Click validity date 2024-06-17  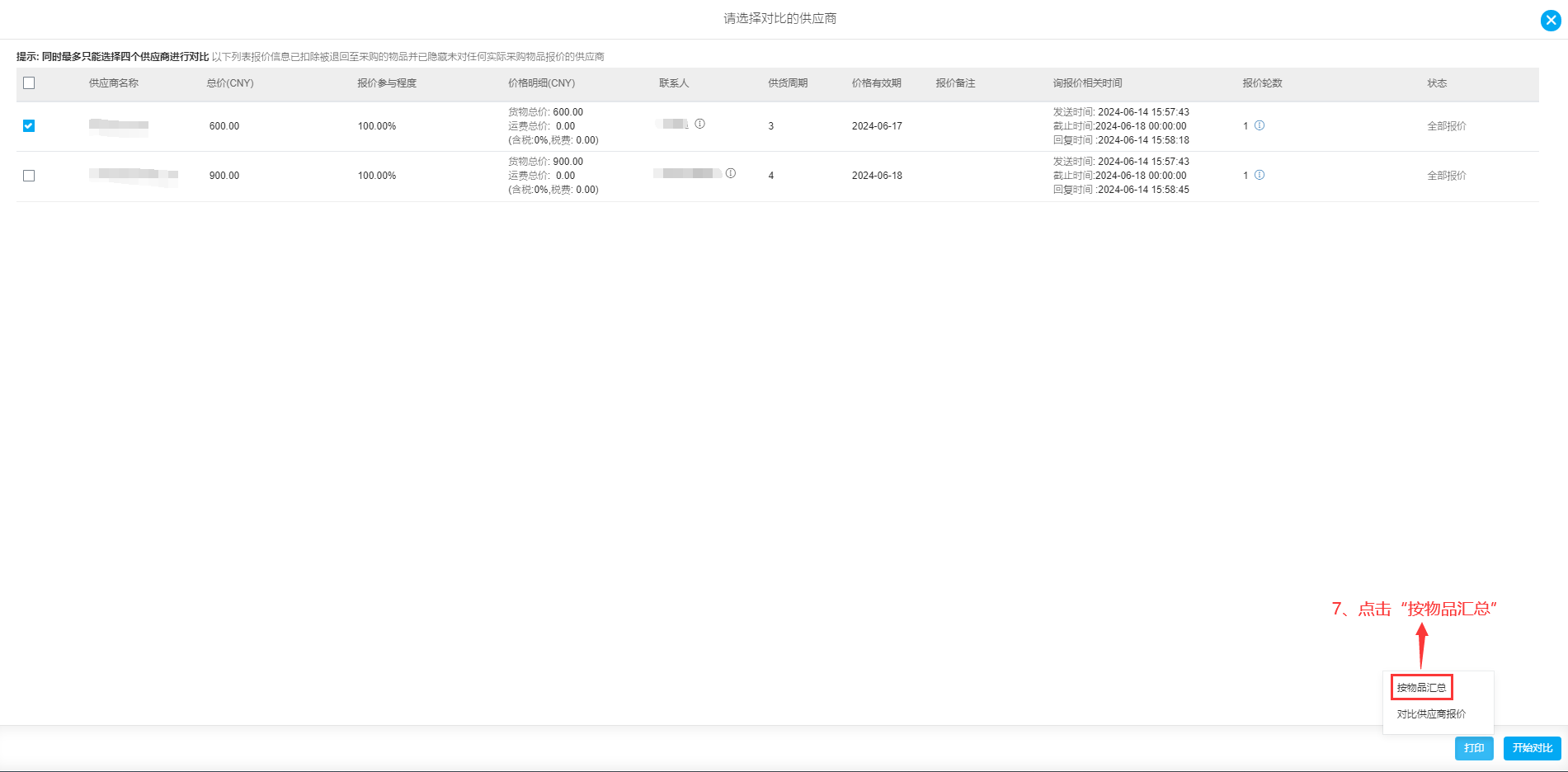point(877,126)
